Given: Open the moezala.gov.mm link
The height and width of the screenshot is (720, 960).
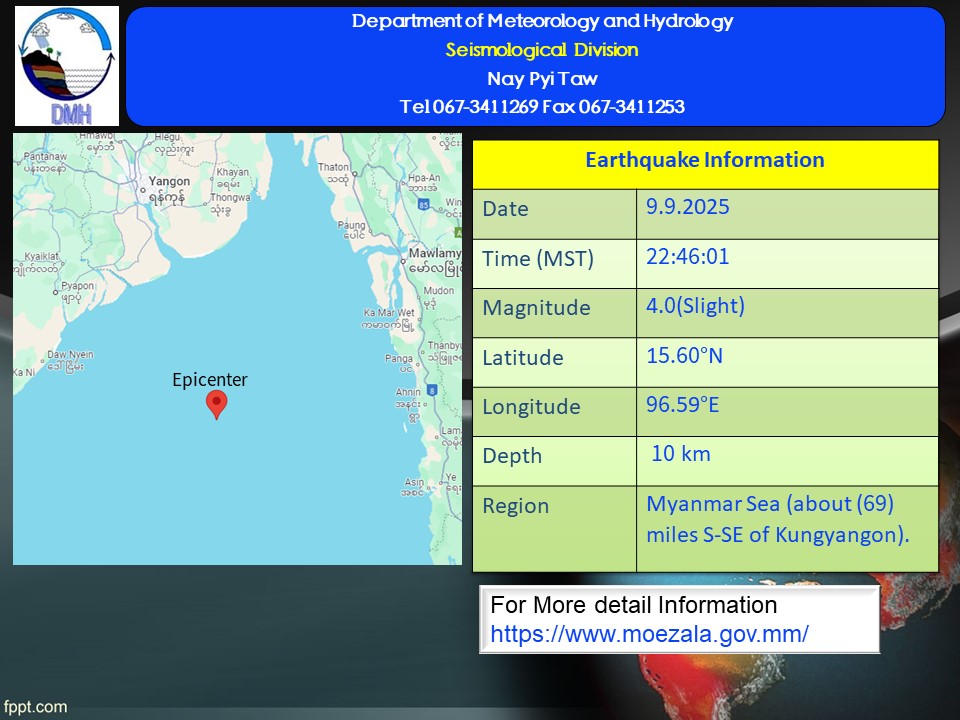Looking at the screenshot, I should (x=650, y=634).
